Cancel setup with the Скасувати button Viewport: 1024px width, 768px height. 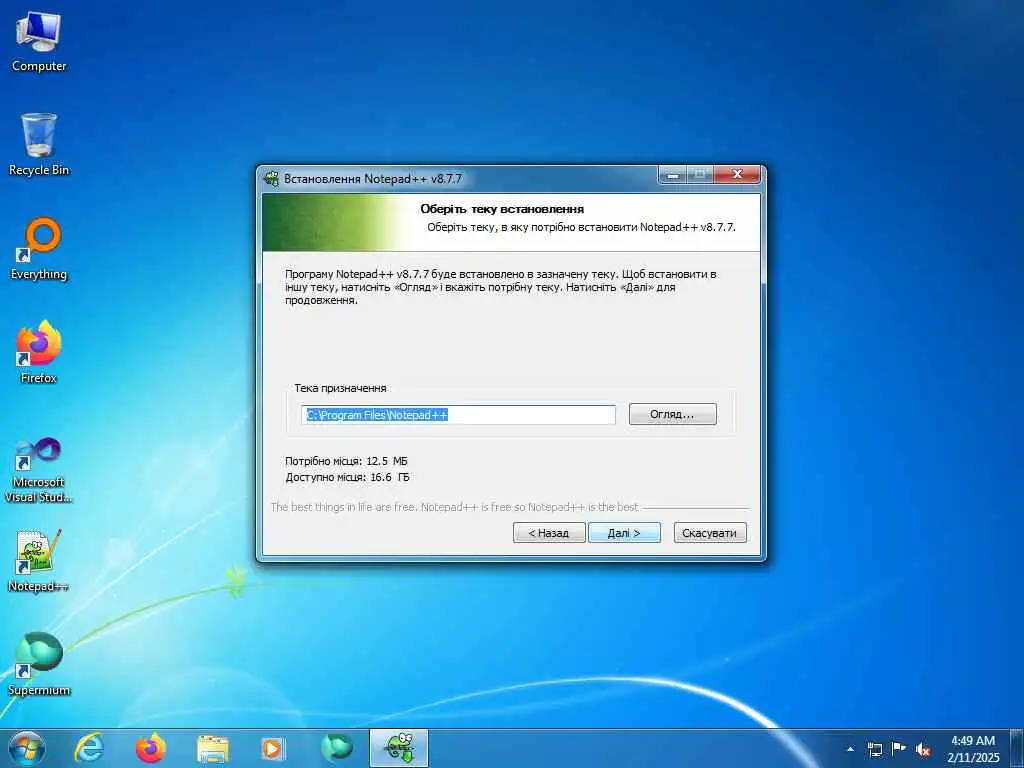[709, 533]
